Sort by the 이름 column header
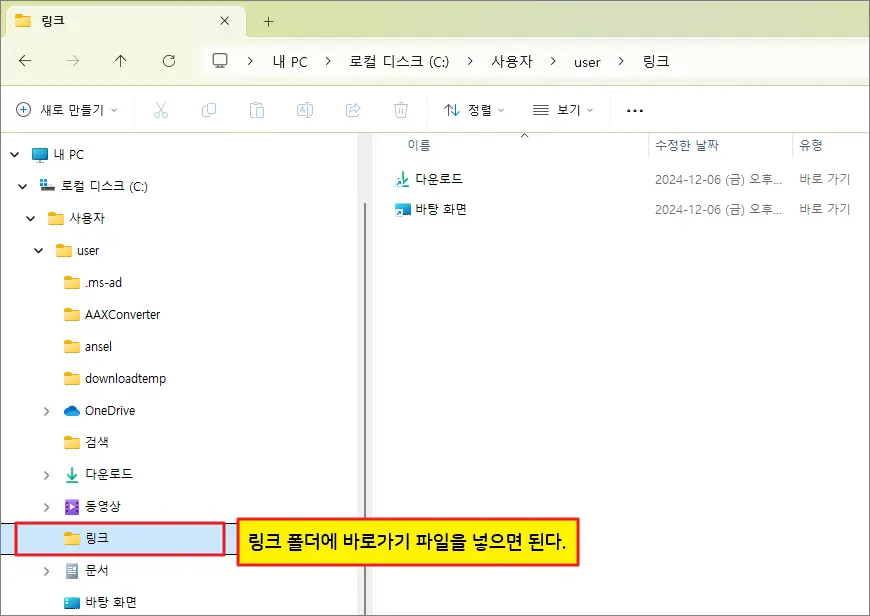This screenshot has width=870, height=616. click(x=419, y=145)
